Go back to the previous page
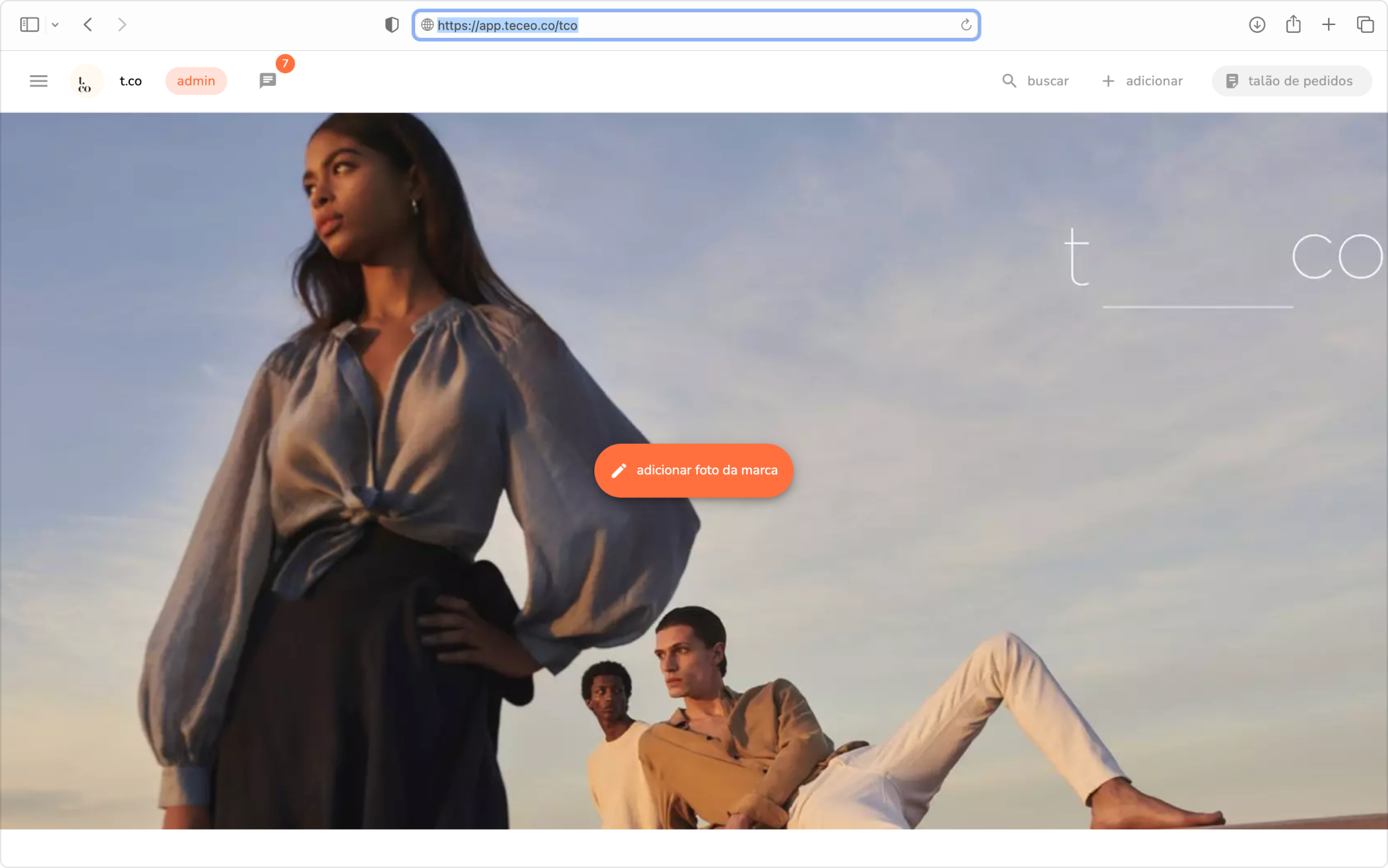 [x=88, y=25]
